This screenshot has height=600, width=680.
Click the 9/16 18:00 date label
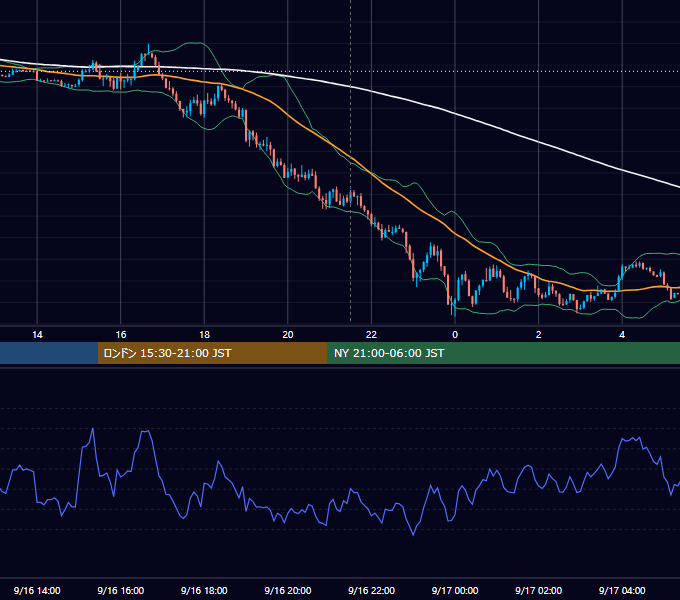point(204,590)
